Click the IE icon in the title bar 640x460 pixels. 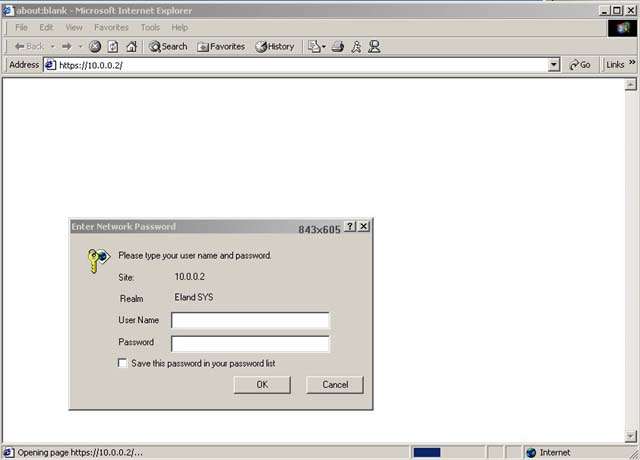click(x=7, y=10)
